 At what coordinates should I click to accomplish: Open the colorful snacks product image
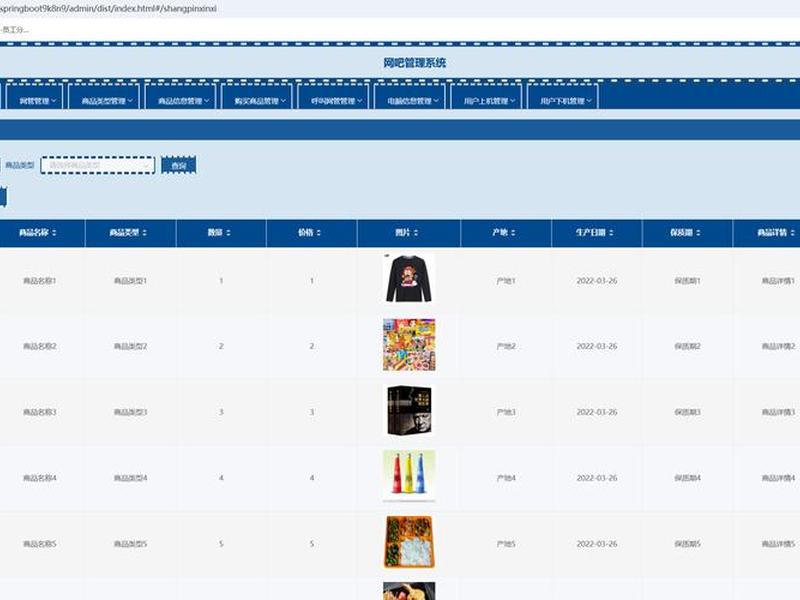point(409,345)
